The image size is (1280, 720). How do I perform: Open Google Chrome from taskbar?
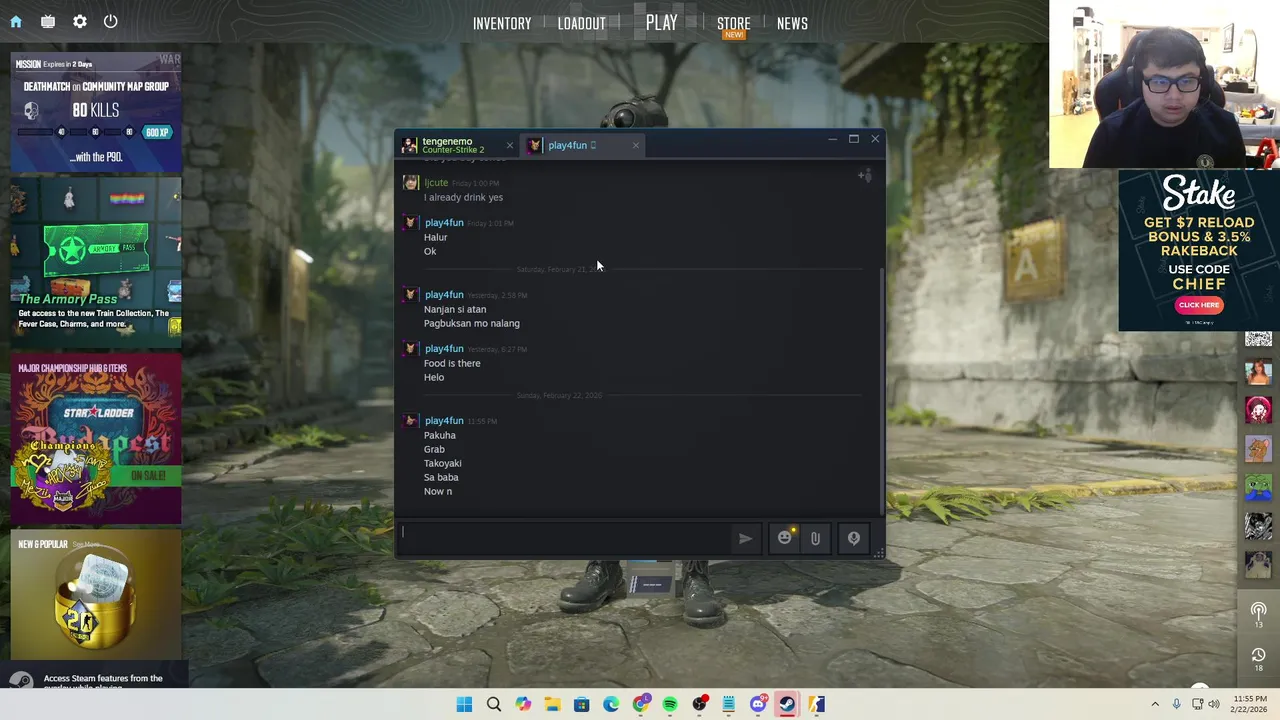640,704
